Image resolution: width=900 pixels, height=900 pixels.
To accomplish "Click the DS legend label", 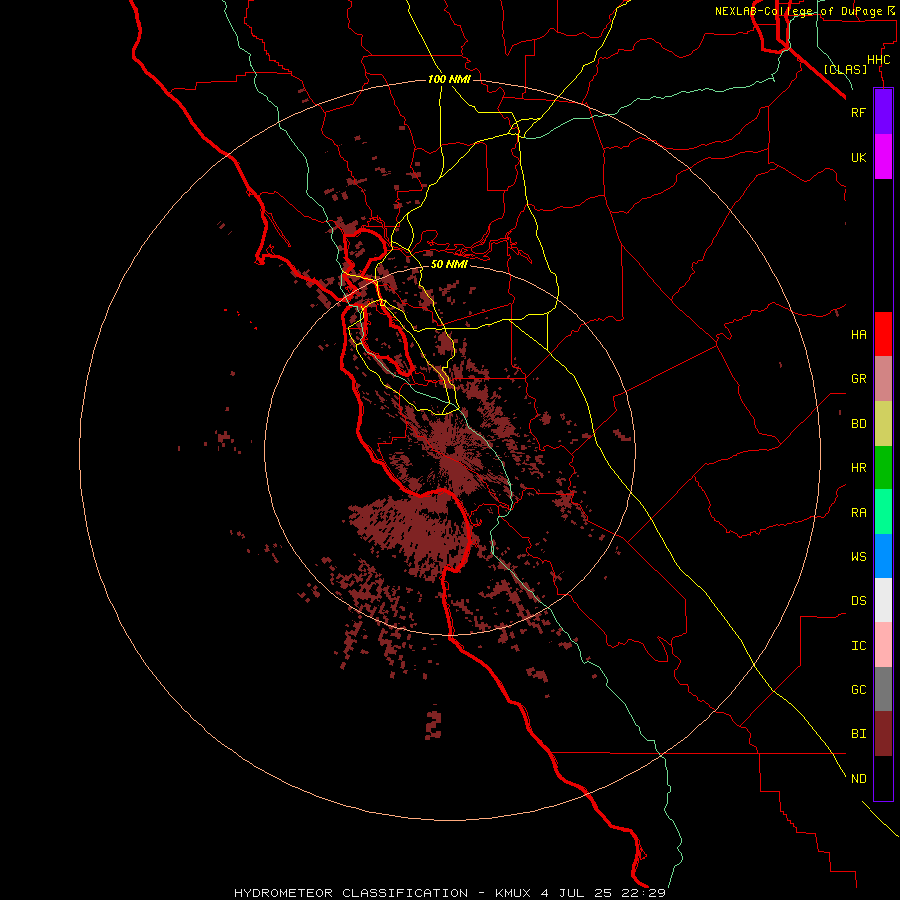I will tap(858, 601).
